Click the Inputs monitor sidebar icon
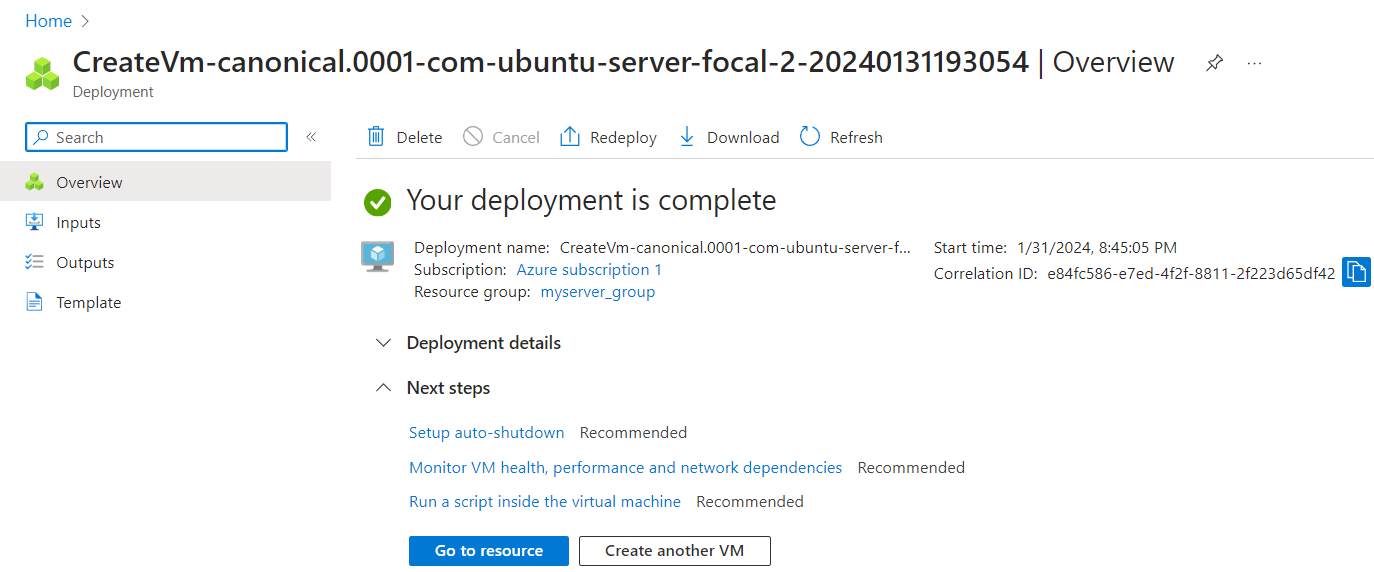This screenshot has height=572, width=1374. (x=35, y=222)
